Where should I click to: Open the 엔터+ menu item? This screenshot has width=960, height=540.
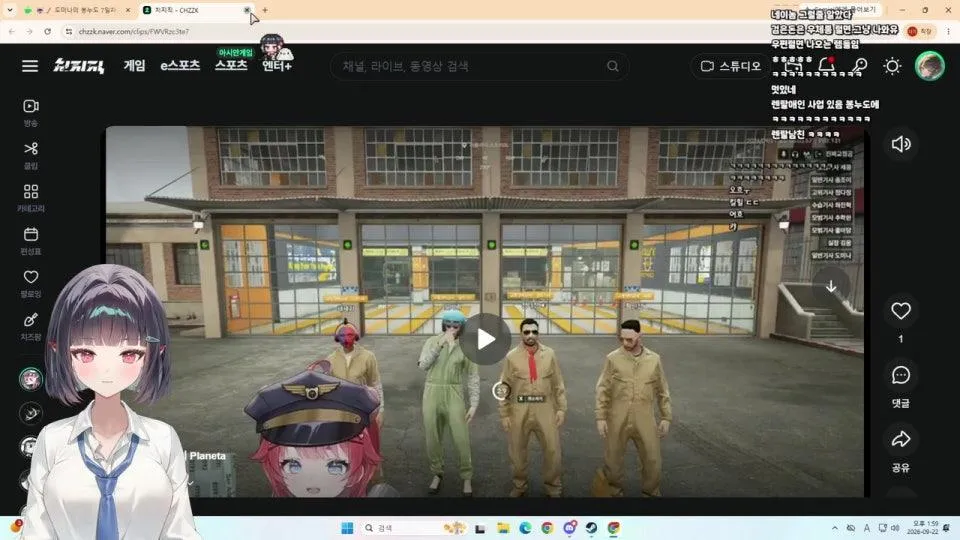coord(277,65)
